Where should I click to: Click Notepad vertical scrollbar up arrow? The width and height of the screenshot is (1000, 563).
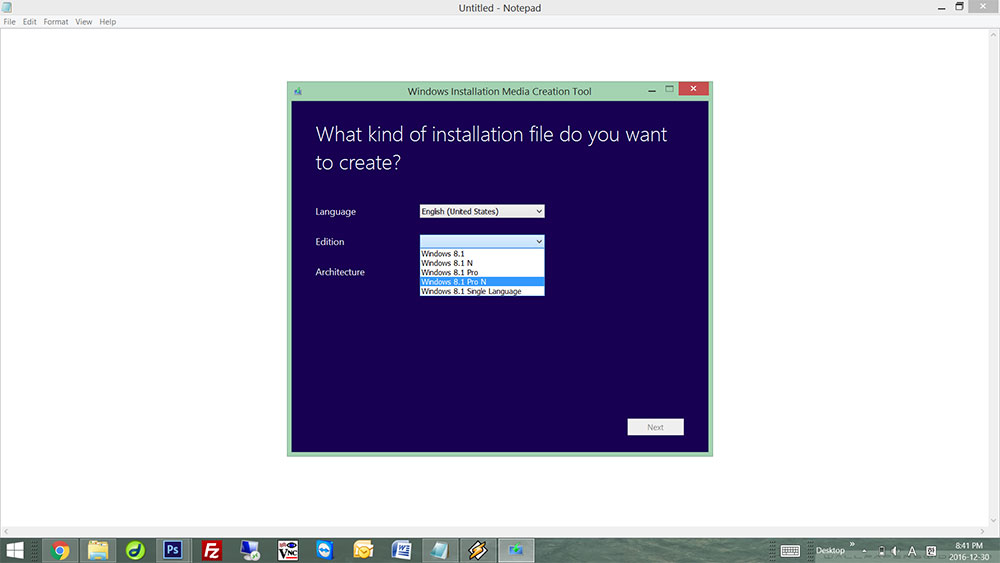pyautogui.click(x=993, y=35)
